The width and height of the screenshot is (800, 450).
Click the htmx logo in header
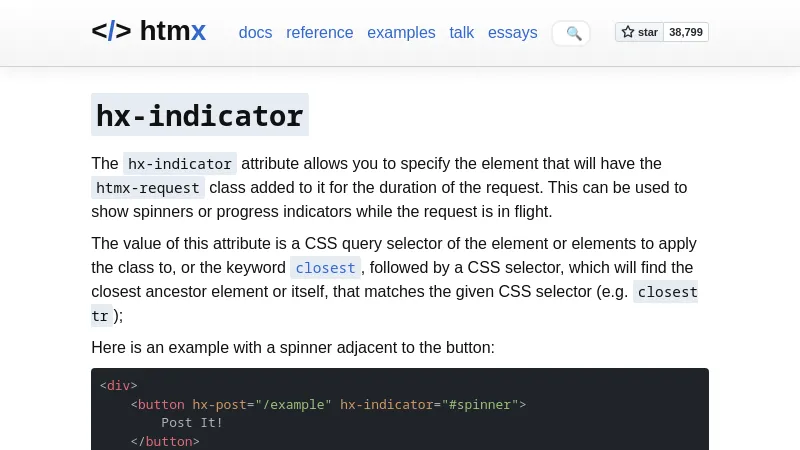click(x=148, y=31)
